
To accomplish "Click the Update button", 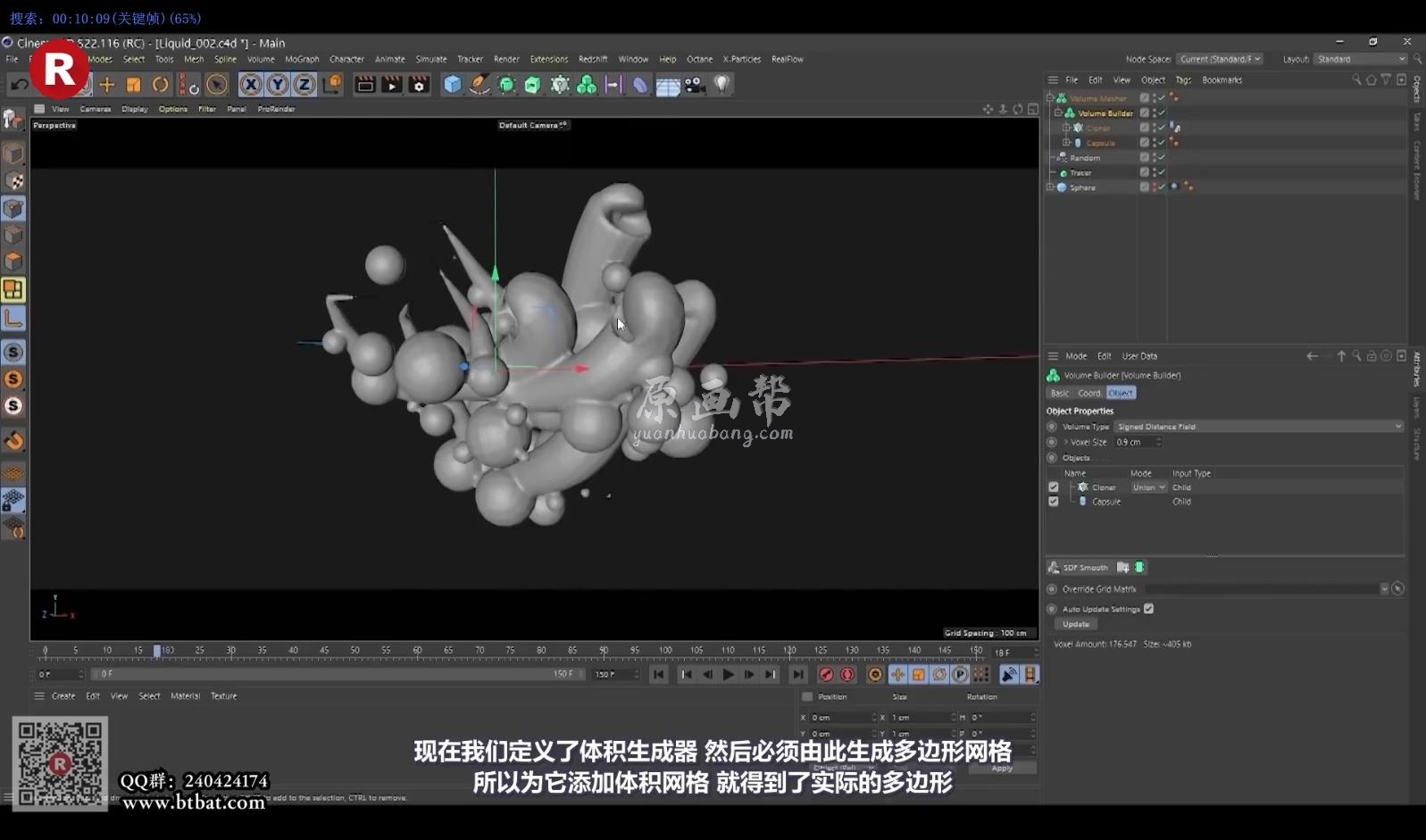I will point(1076,624).
